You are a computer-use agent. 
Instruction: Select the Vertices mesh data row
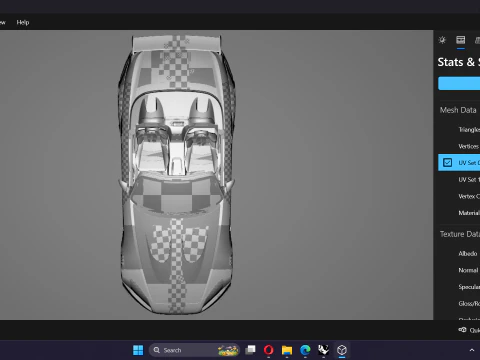pos(459,146)
